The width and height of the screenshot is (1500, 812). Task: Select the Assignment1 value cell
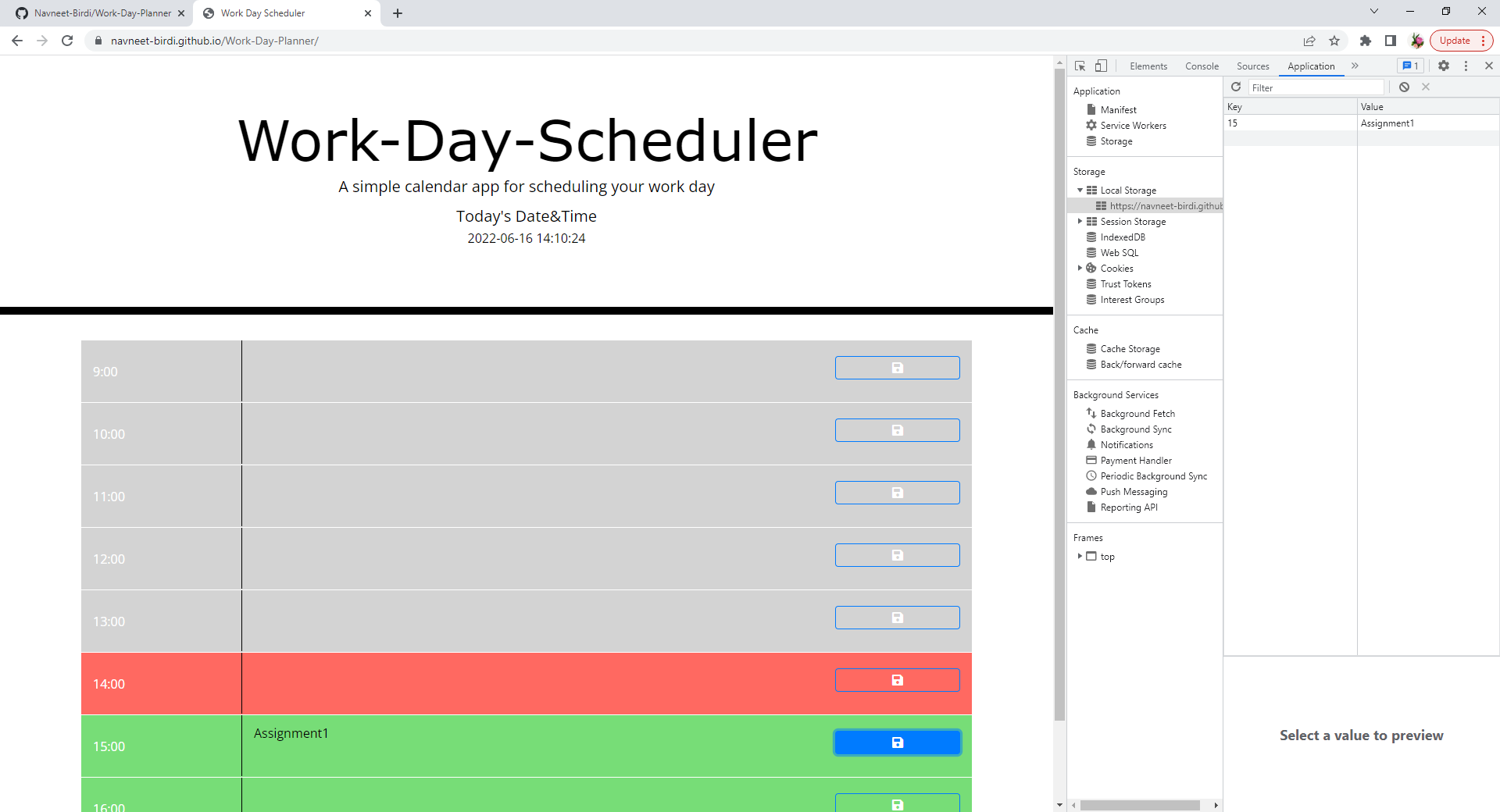pyautogui.click(x=1428, y=123)
